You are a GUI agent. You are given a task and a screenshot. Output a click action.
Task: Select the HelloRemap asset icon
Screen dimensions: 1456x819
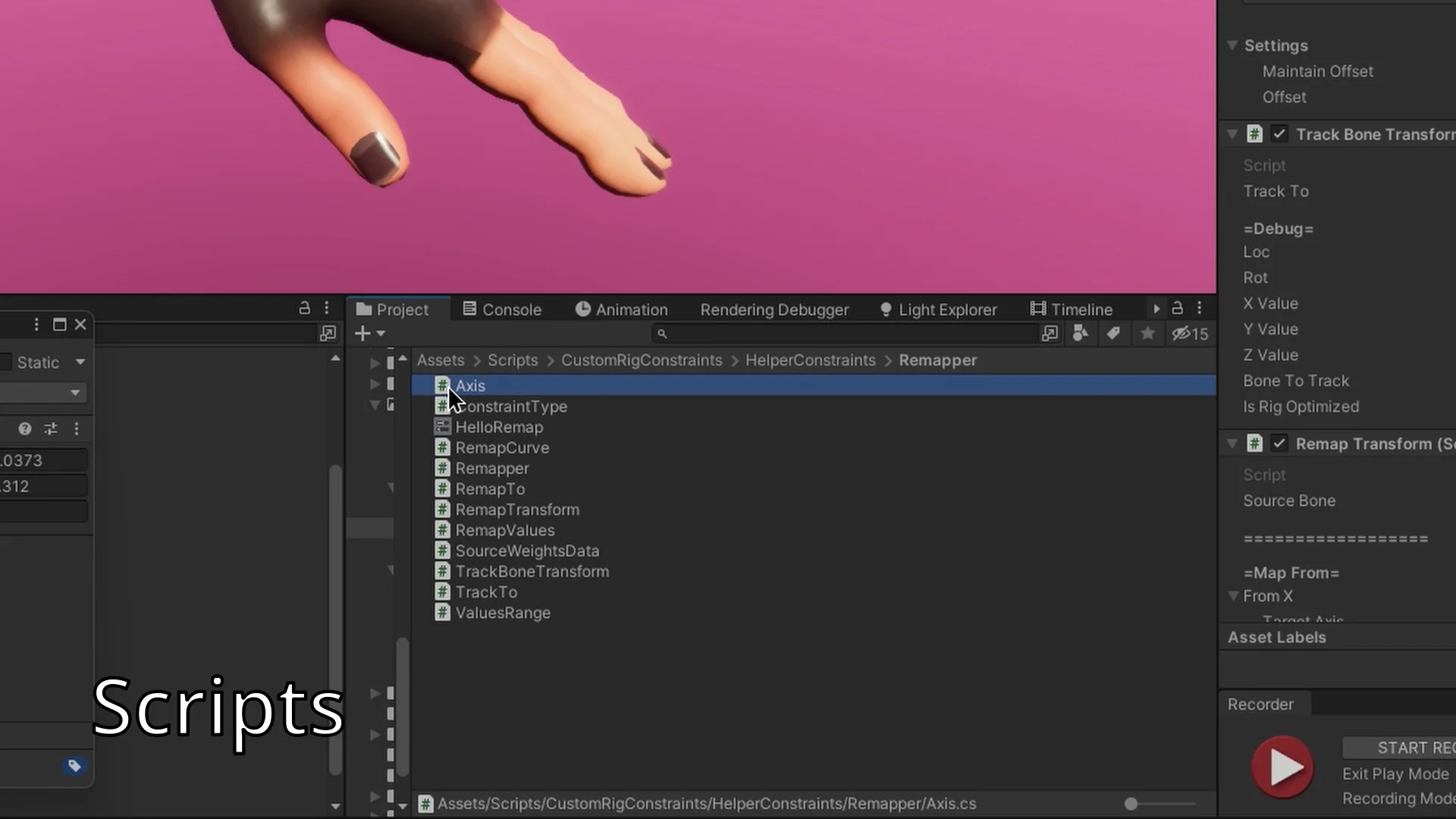click(443, 427)
